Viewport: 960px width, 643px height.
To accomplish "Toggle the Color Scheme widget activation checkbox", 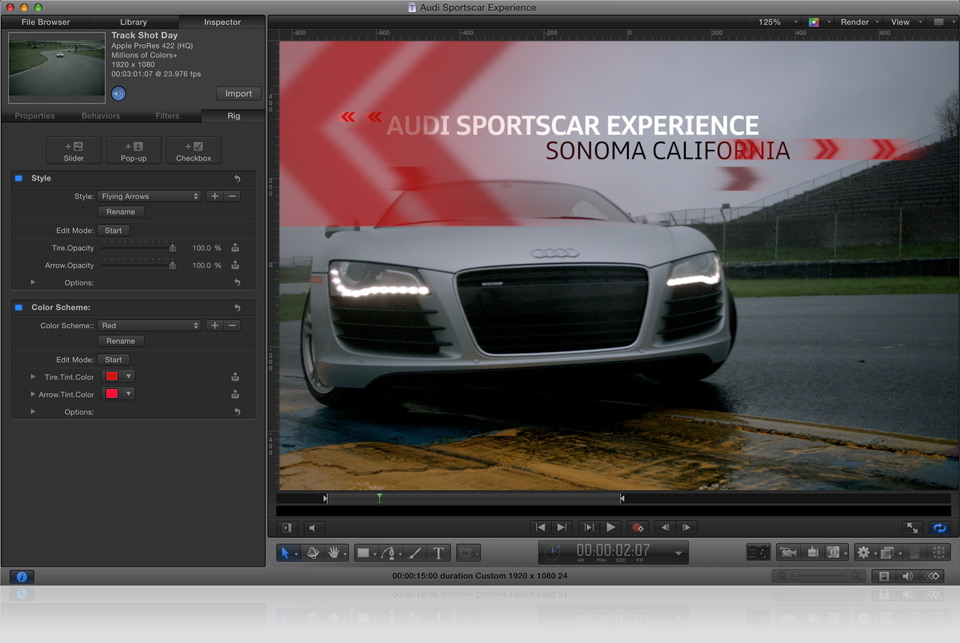I will coord(19,307).
